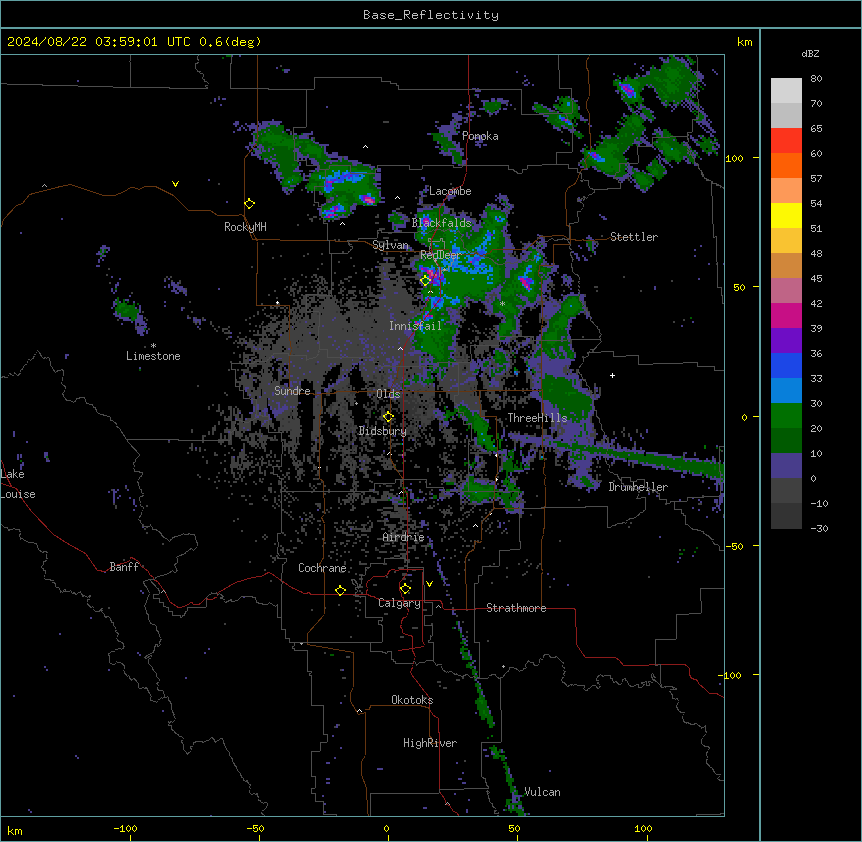Click the yellow V marker northwest of RockyMH
The height and width of the screenshot is (842, 862).
175,184
